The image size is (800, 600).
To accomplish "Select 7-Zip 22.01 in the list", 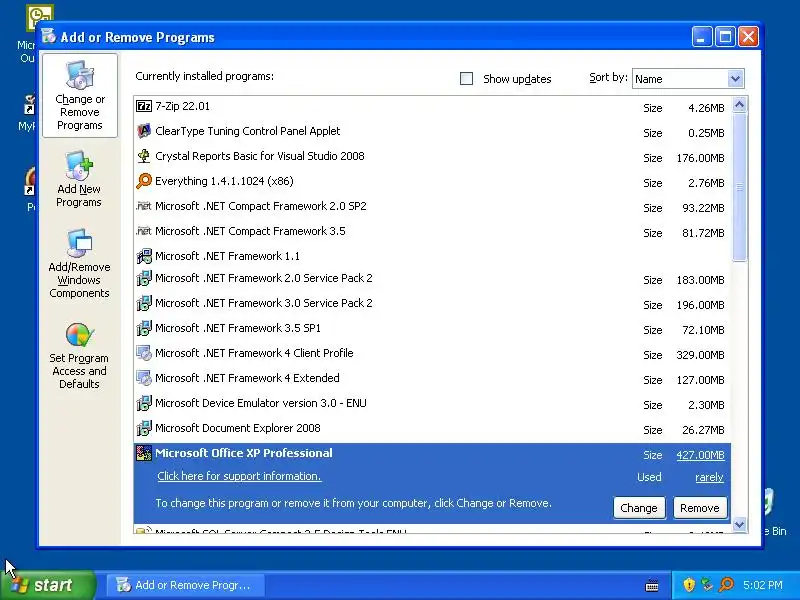I will (432, 107).
